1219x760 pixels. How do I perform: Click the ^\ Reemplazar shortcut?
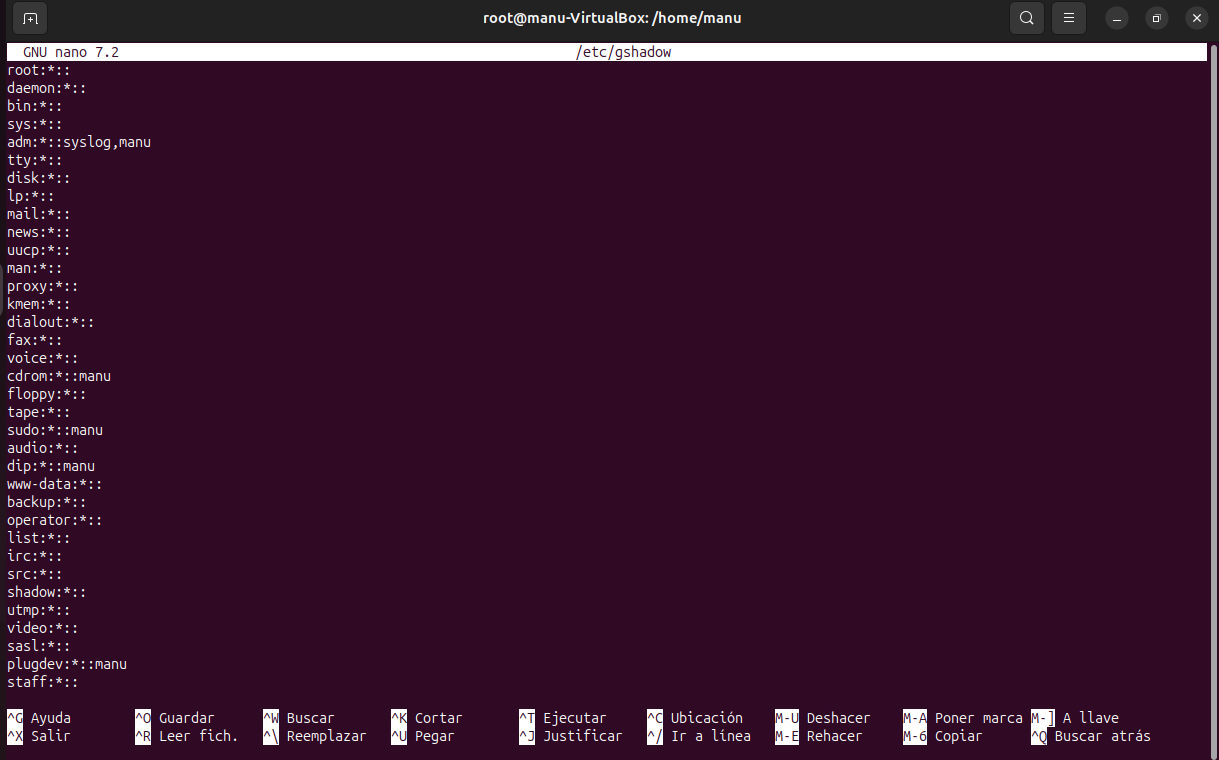point(313,736)
